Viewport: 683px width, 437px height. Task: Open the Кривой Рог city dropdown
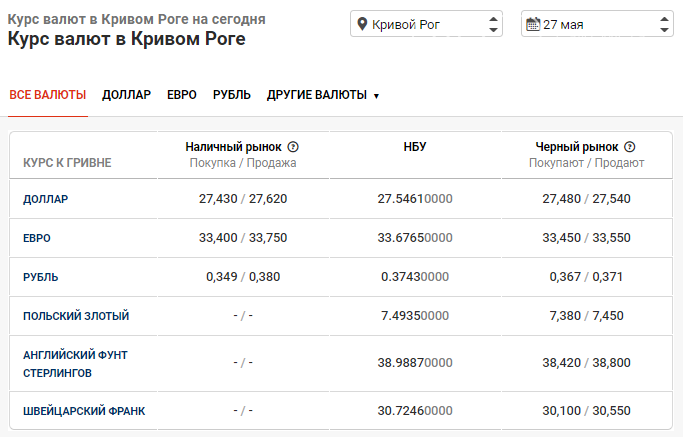click(x=427, y=24)
